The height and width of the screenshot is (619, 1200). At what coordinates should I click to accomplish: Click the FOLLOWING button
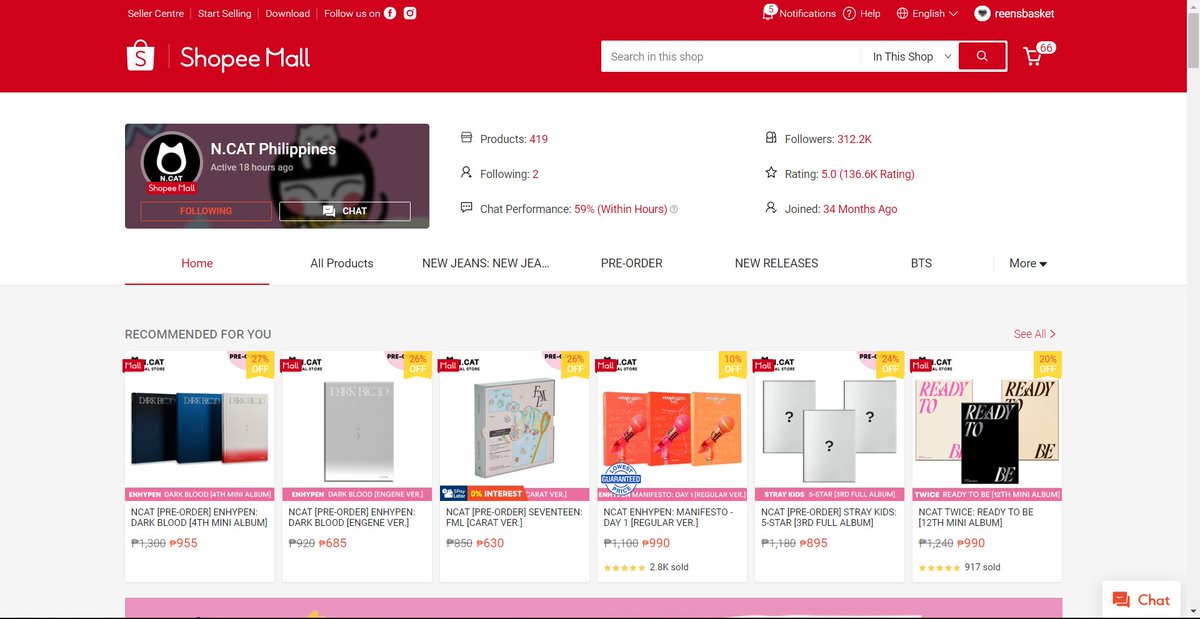click(x=206, y=211)
